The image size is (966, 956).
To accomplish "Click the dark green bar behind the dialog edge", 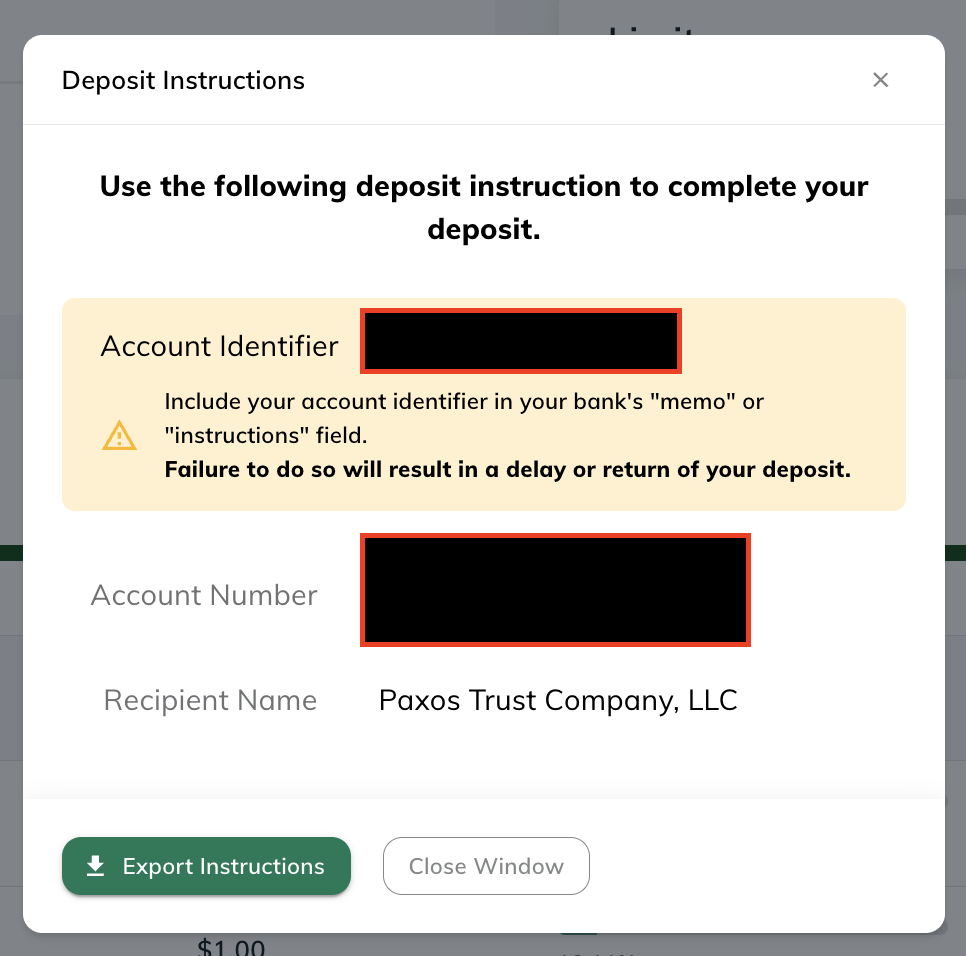I will click(x=11, y=553).
